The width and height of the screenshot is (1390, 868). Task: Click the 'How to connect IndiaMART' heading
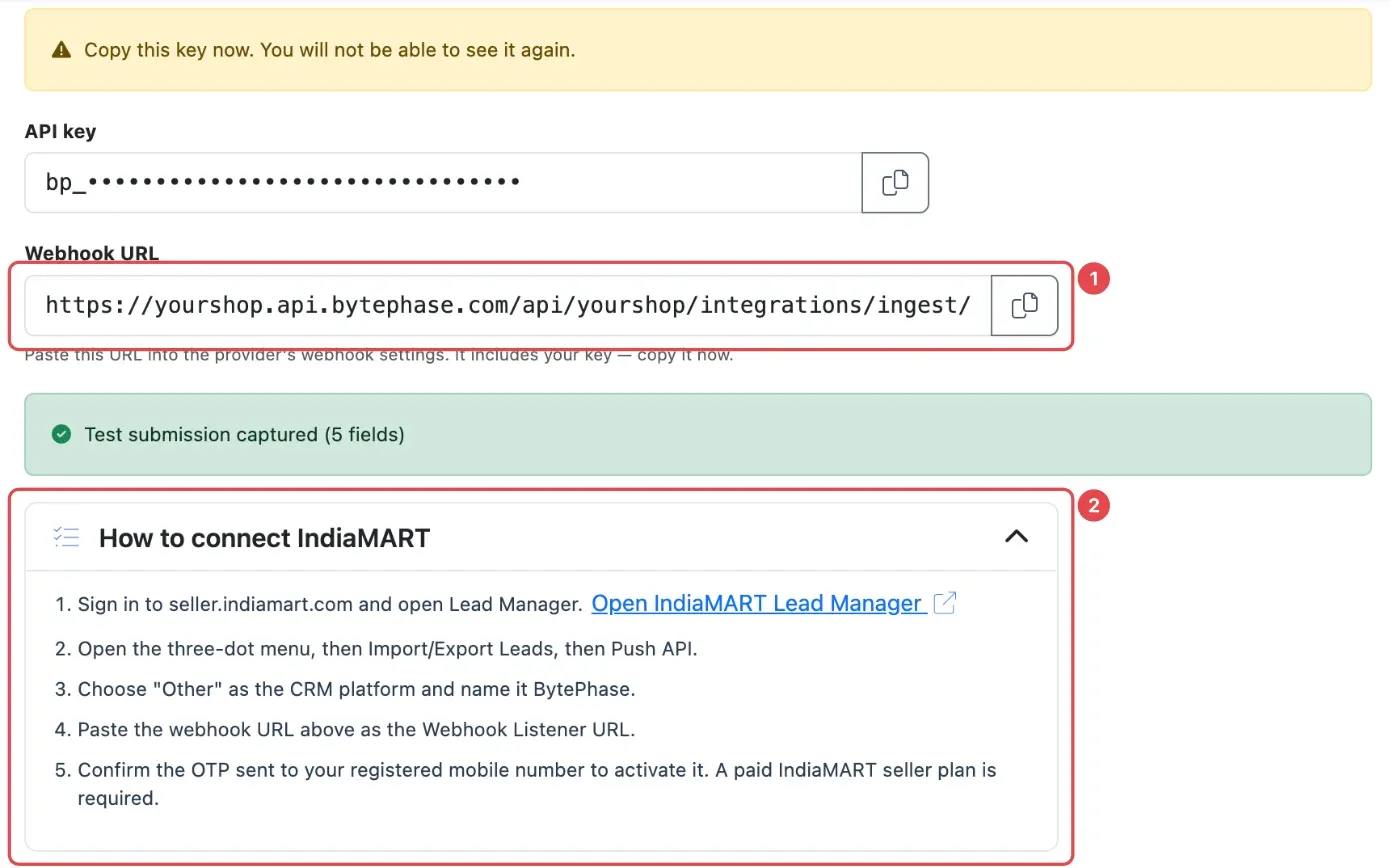264,538
